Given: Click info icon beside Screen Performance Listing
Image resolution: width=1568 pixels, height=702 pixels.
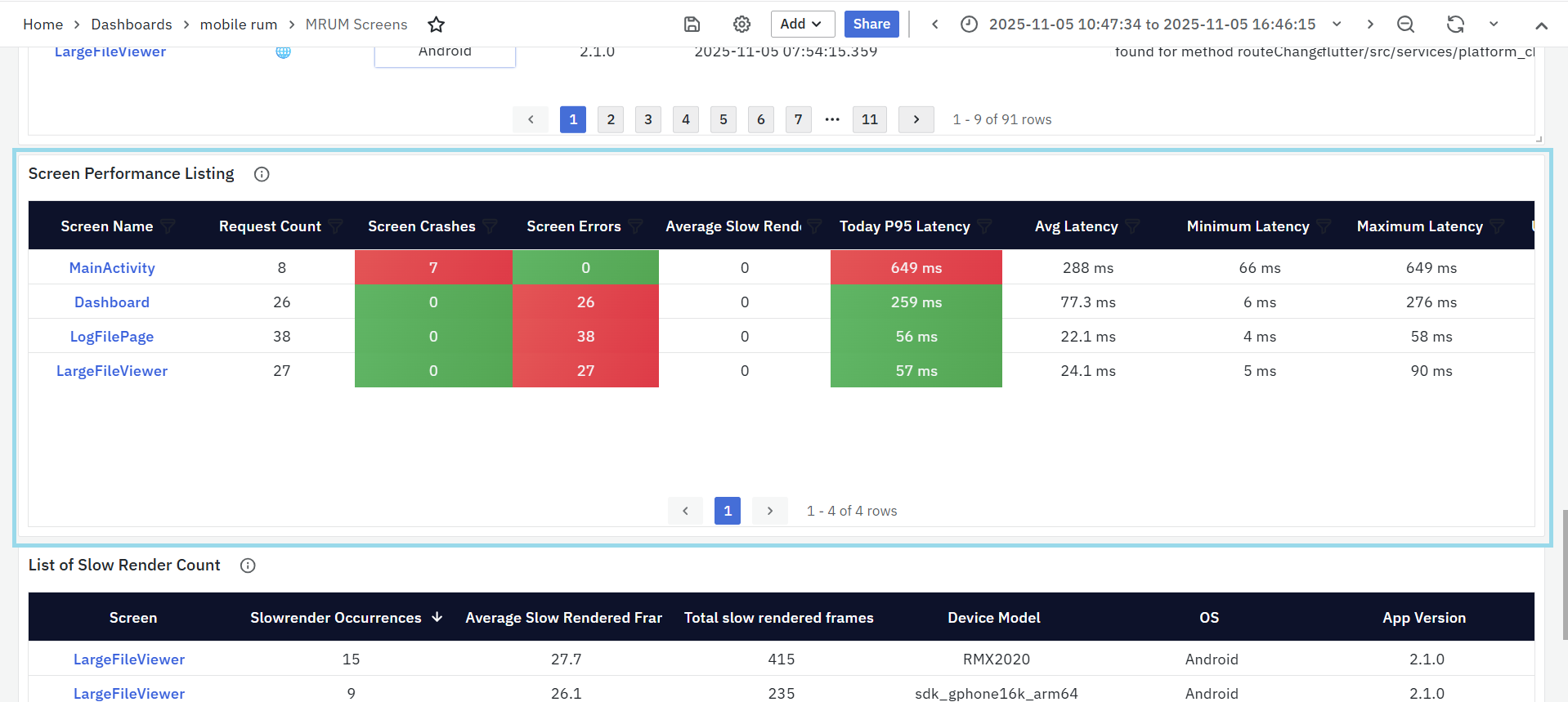Looking at the screenshot, I should click(262, 174).
